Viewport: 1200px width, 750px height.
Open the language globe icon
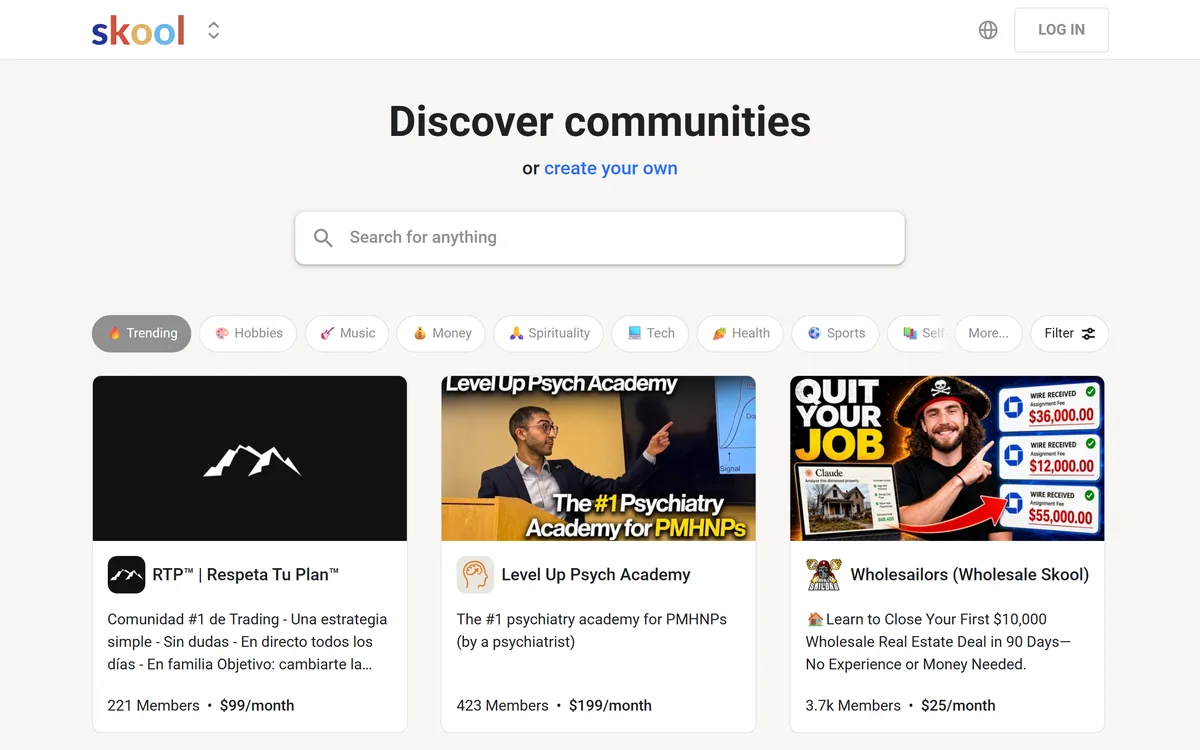point(988,30)
